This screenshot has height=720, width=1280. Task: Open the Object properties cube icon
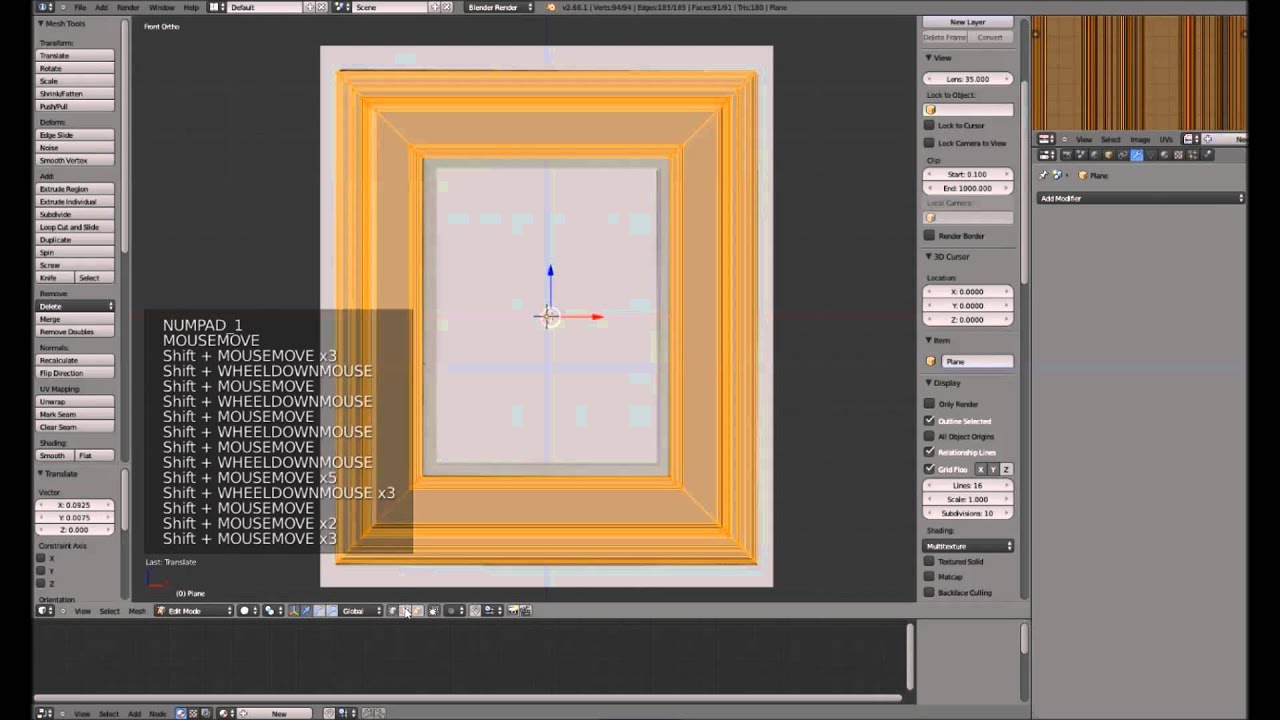tap(1108, 155)
